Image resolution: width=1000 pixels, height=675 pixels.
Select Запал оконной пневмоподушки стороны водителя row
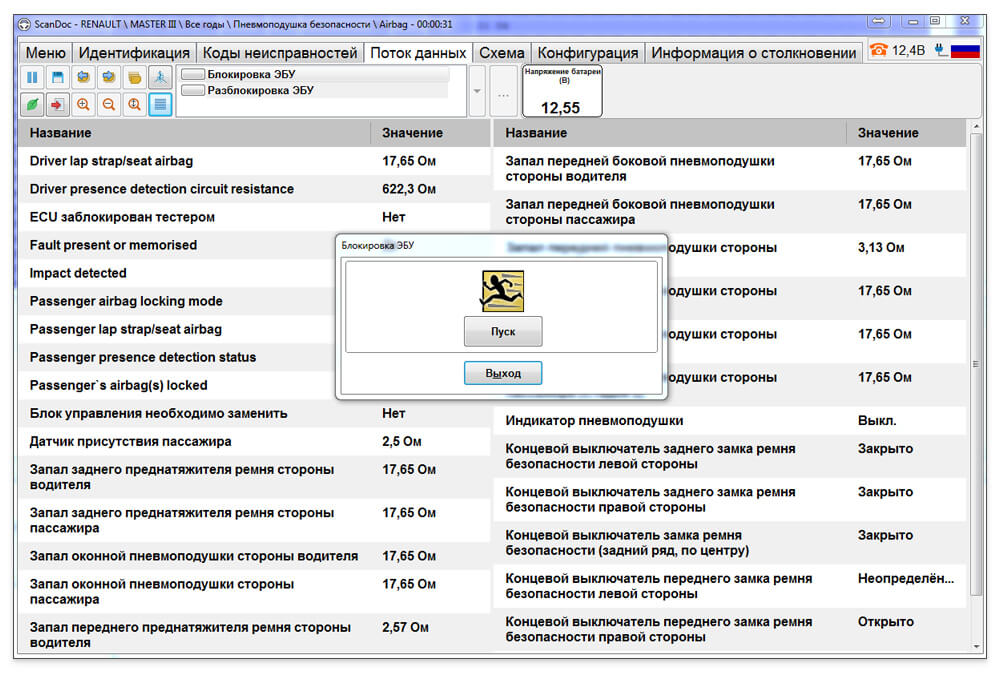254,556
